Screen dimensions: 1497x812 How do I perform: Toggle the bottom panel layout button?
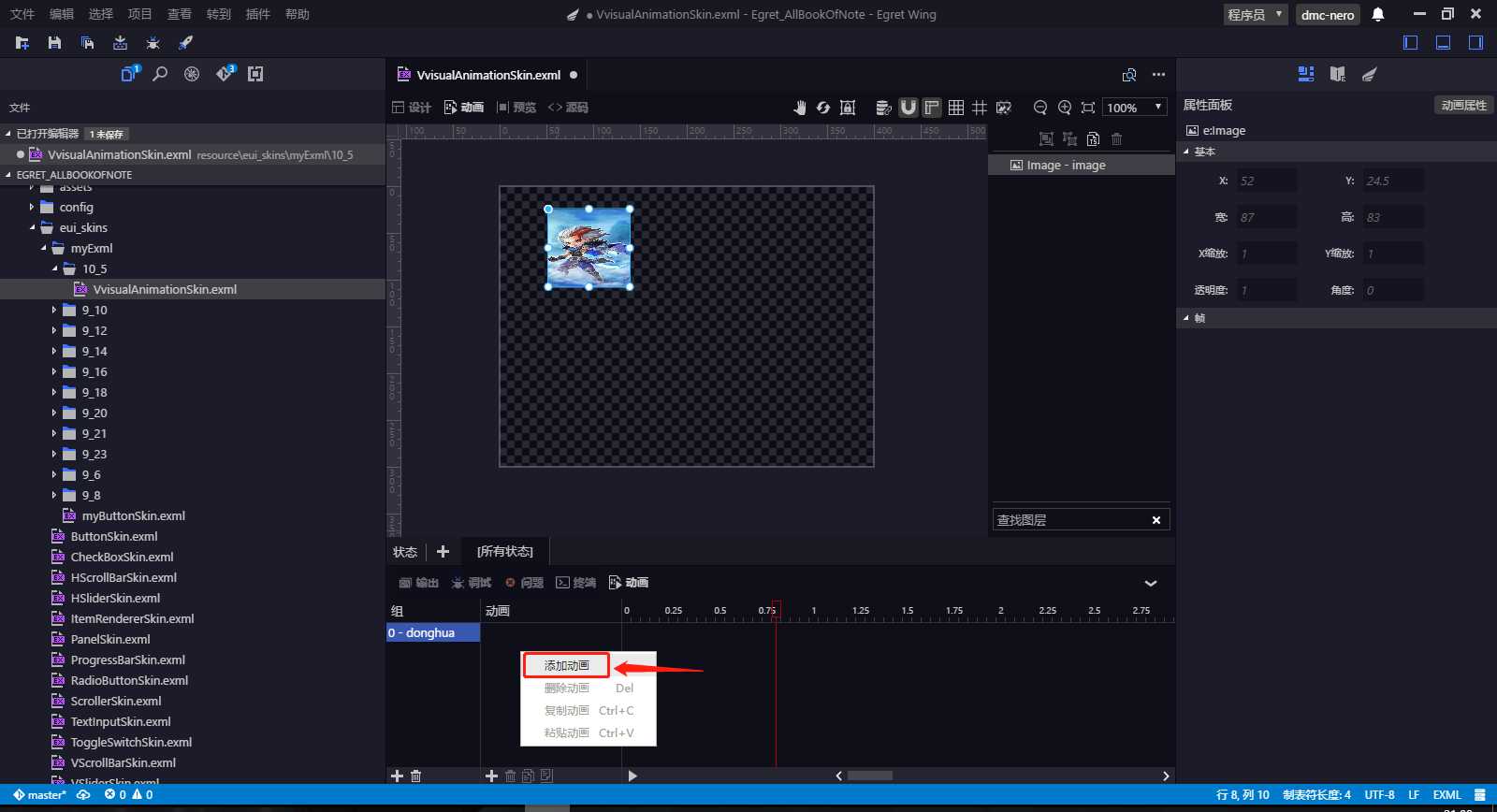click(x=1444, y=42)
